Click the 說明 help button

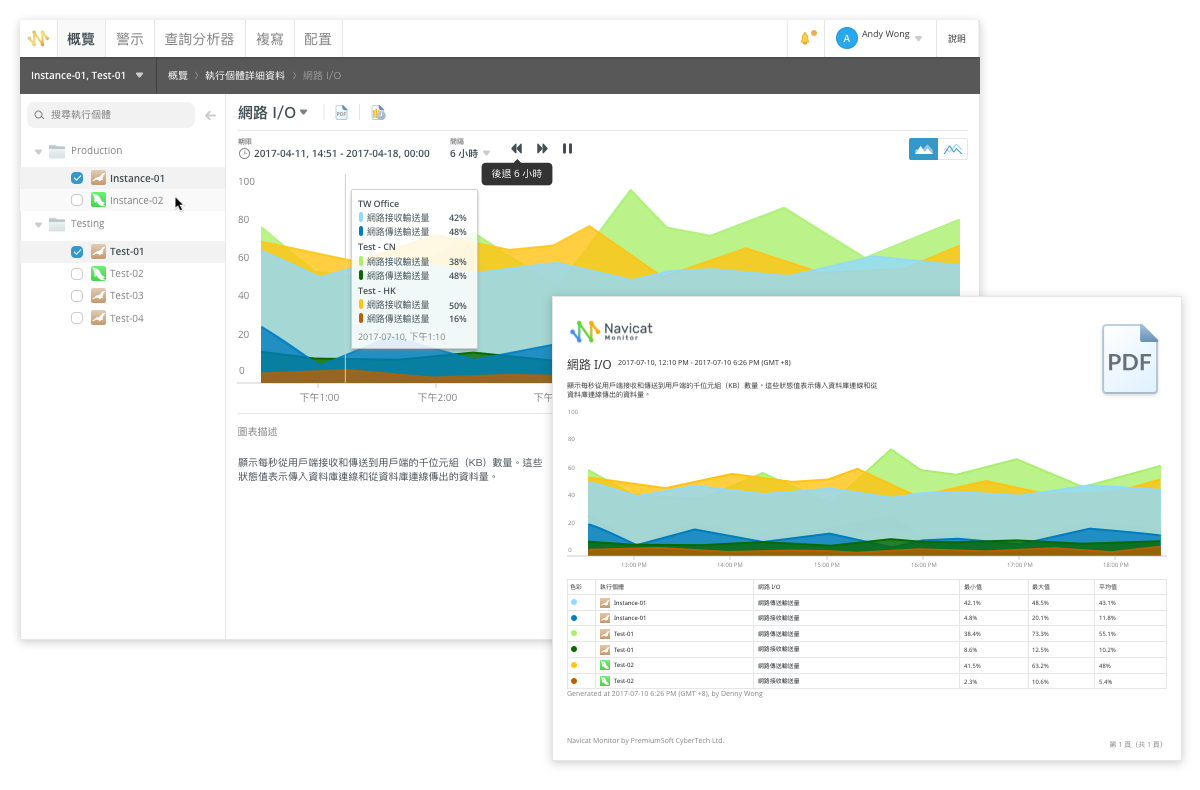[957, 39]
